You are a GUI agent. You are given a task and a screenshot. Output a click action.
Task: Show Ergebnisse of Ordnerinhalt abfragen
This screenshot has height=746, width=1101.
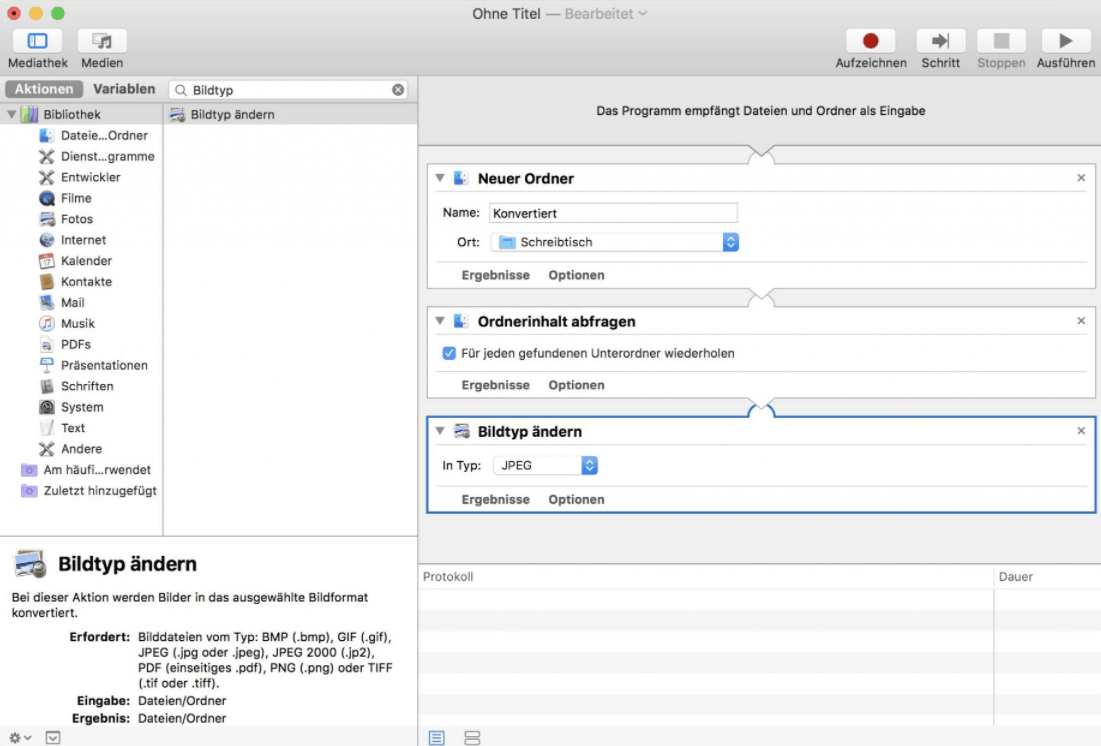pos(496,385)
